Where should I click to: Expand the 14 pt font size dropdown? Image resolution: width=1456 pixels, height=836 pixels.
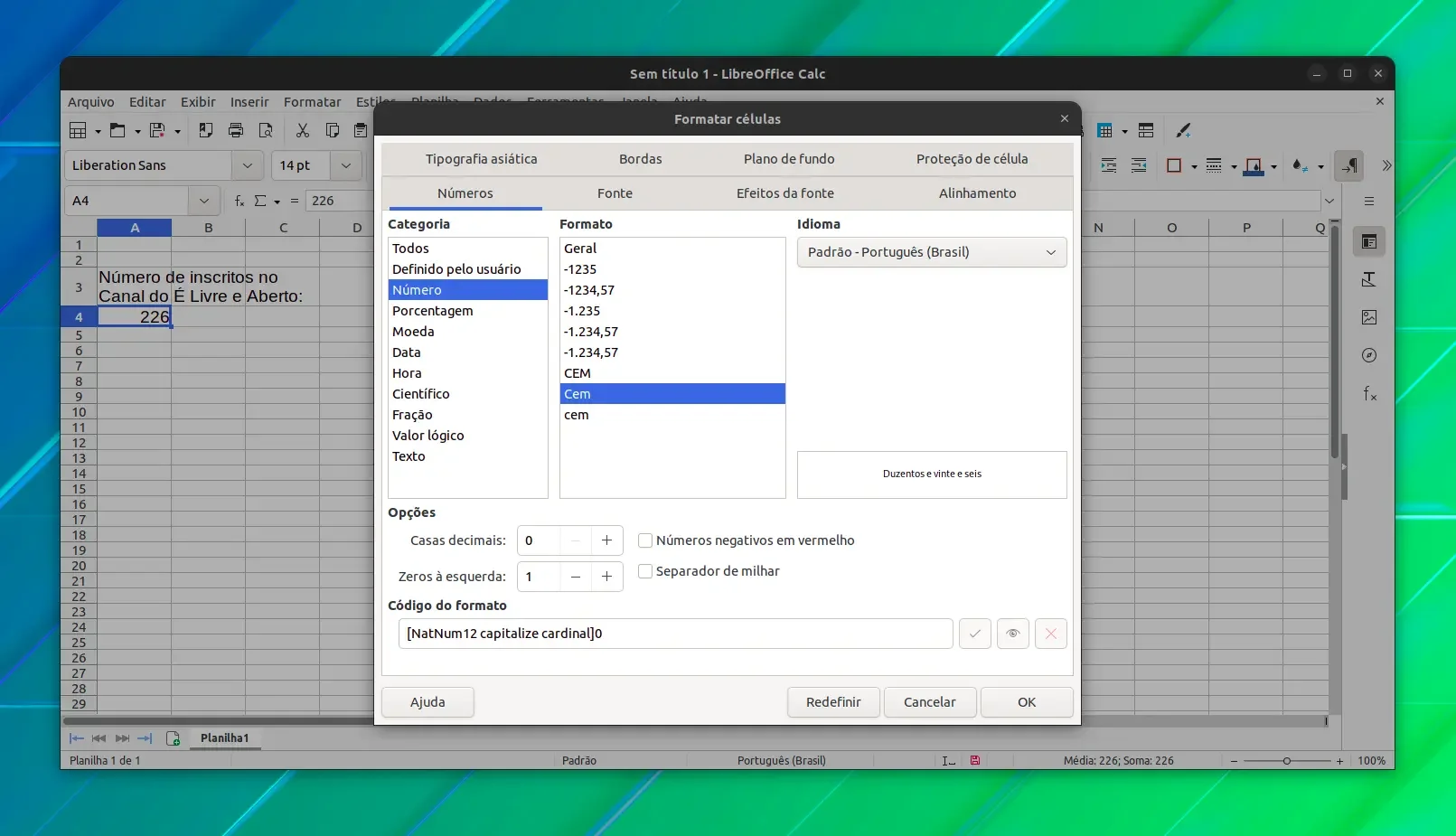click(x=345, y=165)
